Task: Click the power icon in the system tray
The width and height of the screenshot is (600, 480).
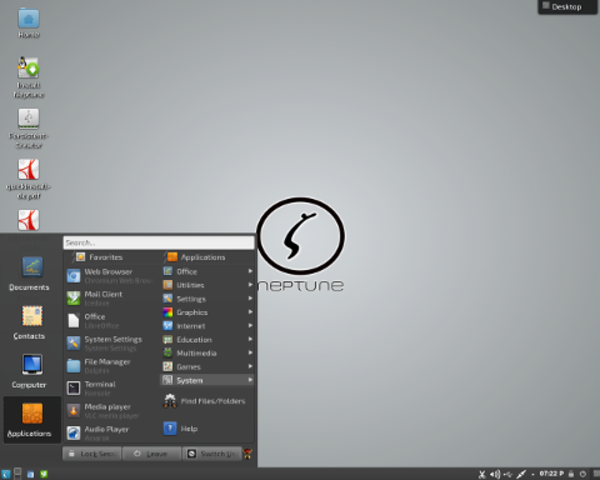Action: [x=582, y=474]
